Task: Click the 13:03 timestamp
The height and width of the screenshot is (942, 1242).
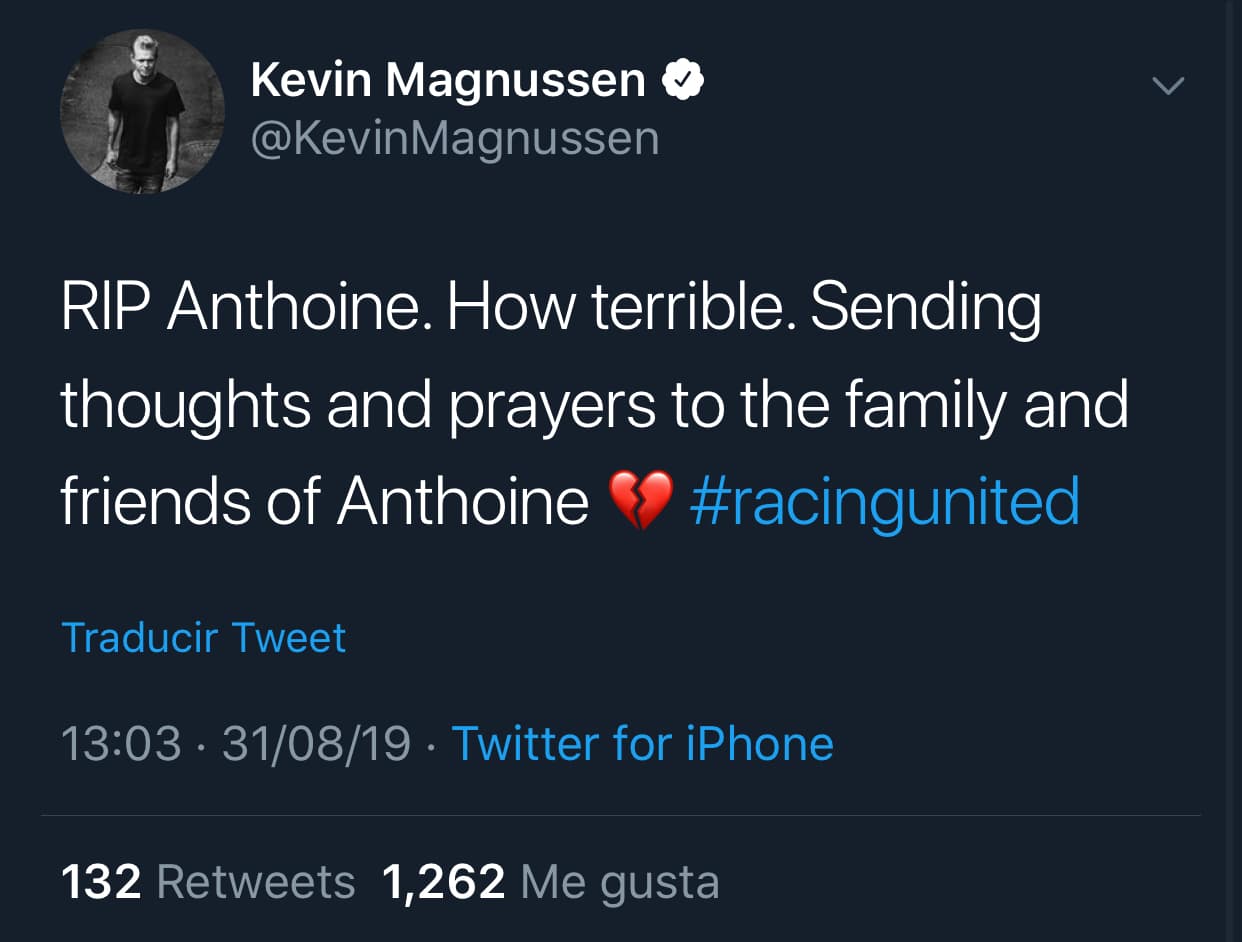Action: pos(121,744)
